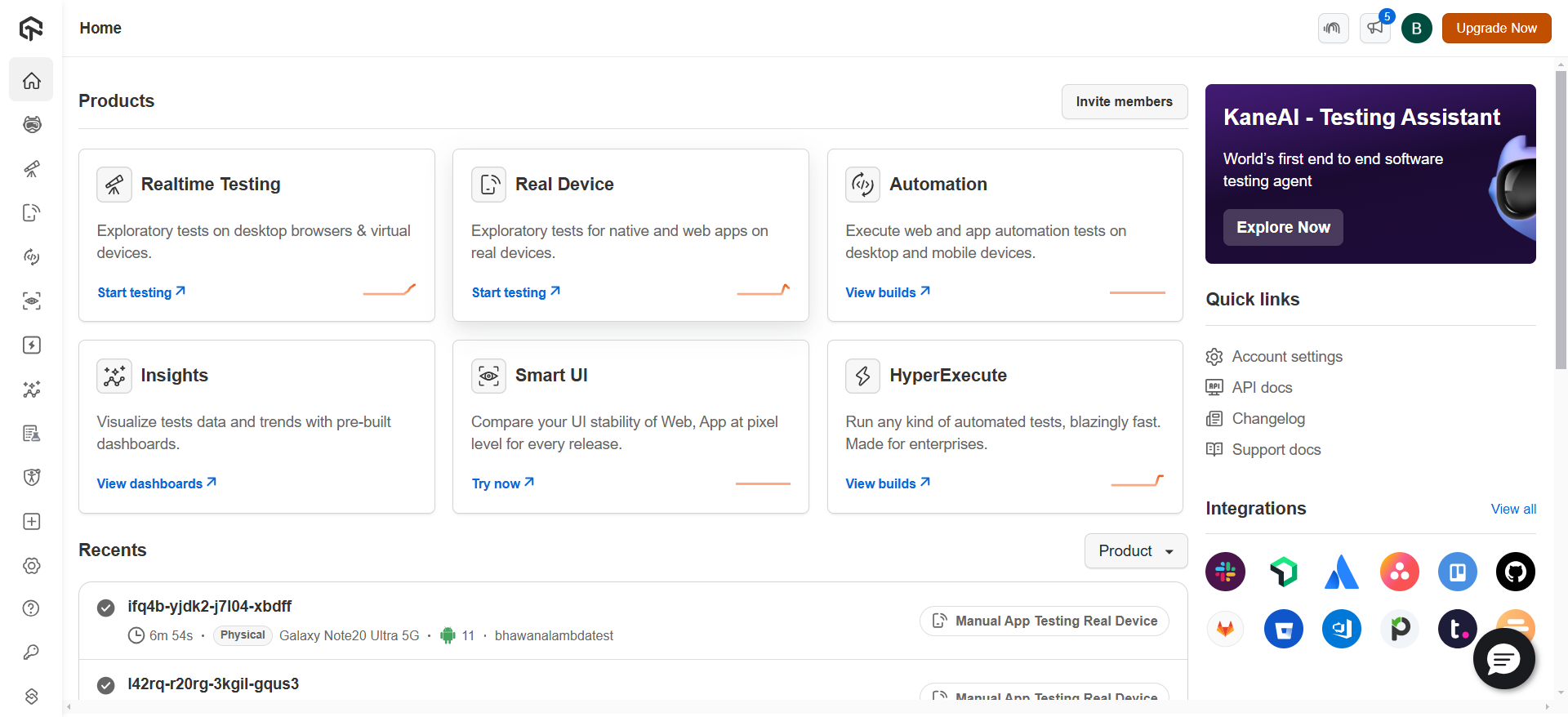Click the Home icon in sidebar
Image resolution: width=1568 pixels, height=717 pixels.
pos(32,80)
